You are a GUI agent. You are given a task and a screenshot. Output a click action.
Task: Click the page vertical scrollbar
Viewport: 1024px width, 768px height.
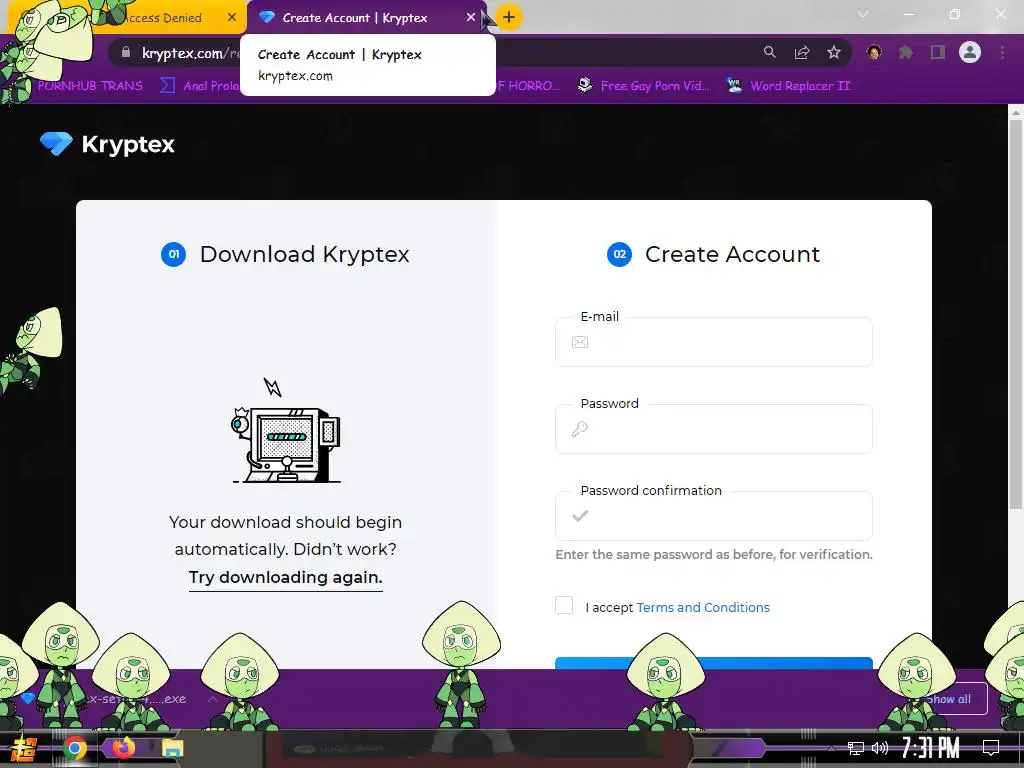[1016, 313]
